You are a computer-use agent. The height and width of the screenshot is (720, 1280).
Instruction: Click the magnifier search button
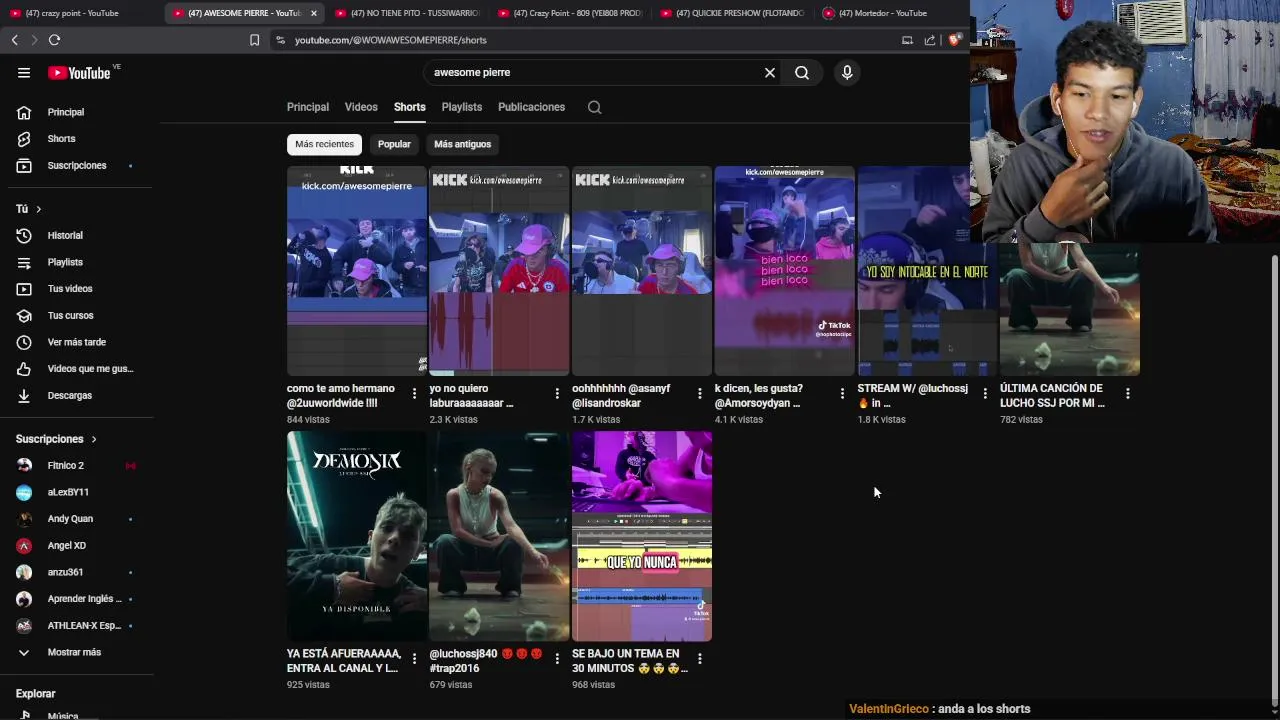coord(802,73)
